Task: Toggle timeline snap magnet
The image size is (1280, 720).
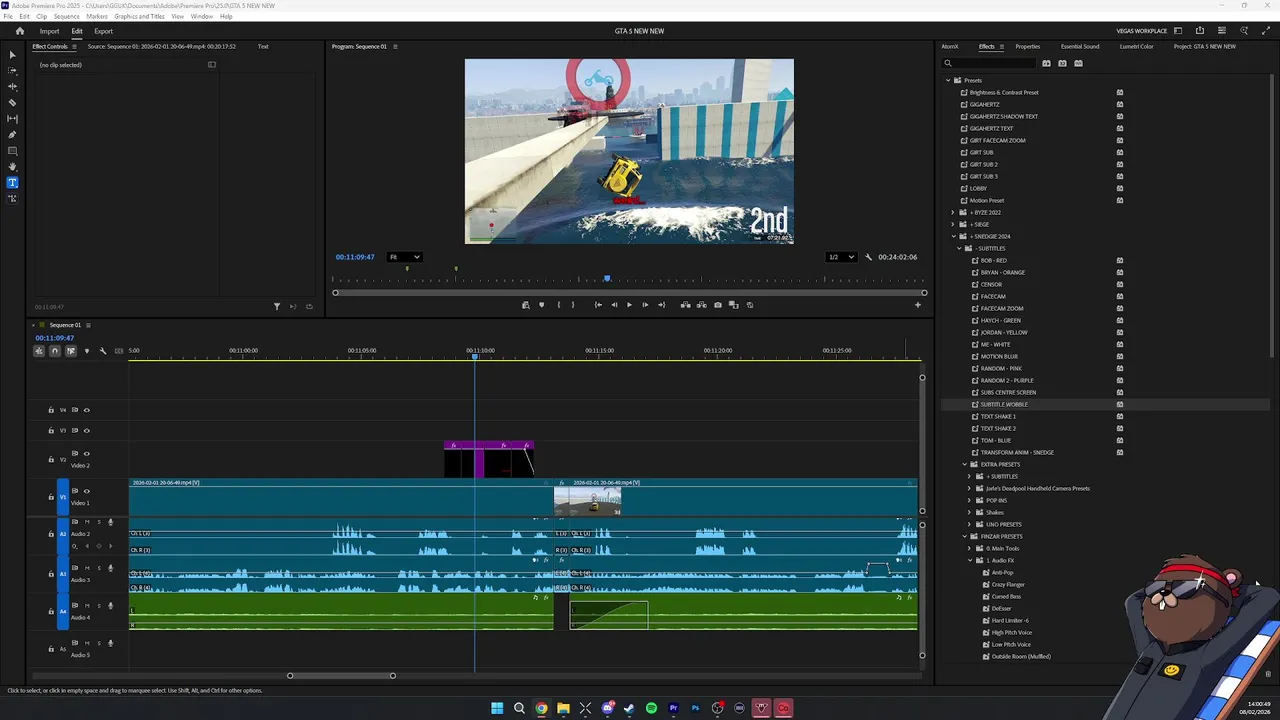Action: (x=55, y=351)
